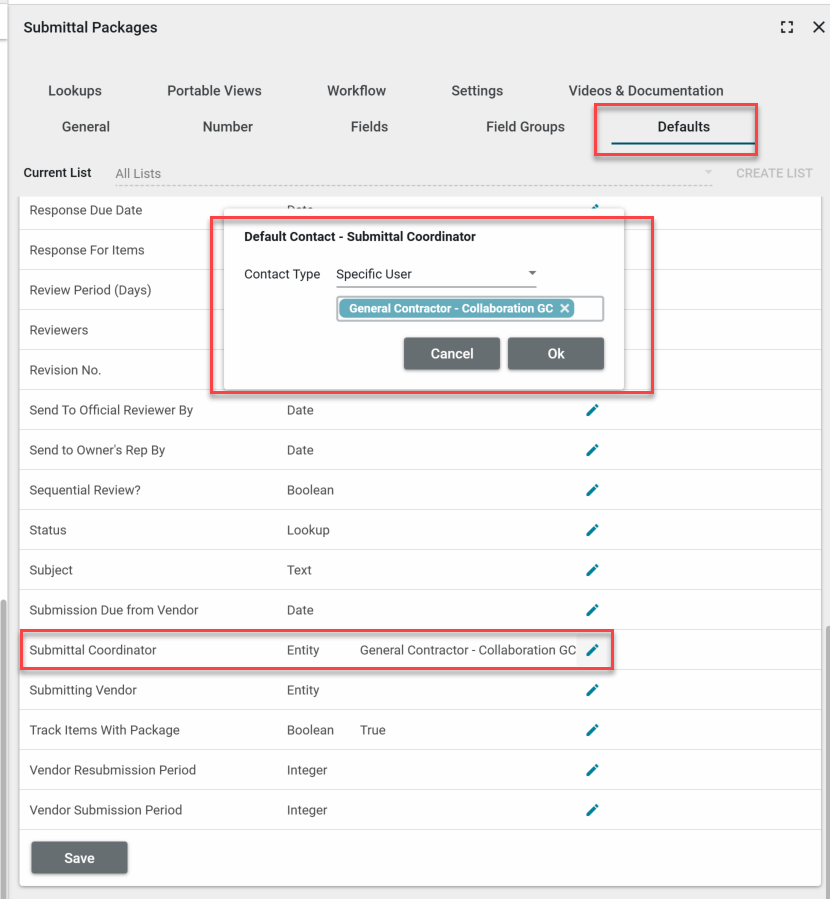830x899 pixels.
Task: Edit Submitting Vendor default entity
Action: (x=592, y=690)
